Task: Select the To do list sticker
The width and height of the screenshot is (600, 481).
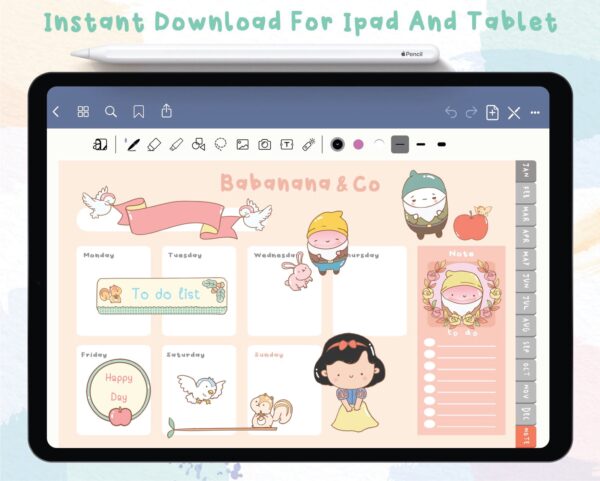Action: [162, 295]
